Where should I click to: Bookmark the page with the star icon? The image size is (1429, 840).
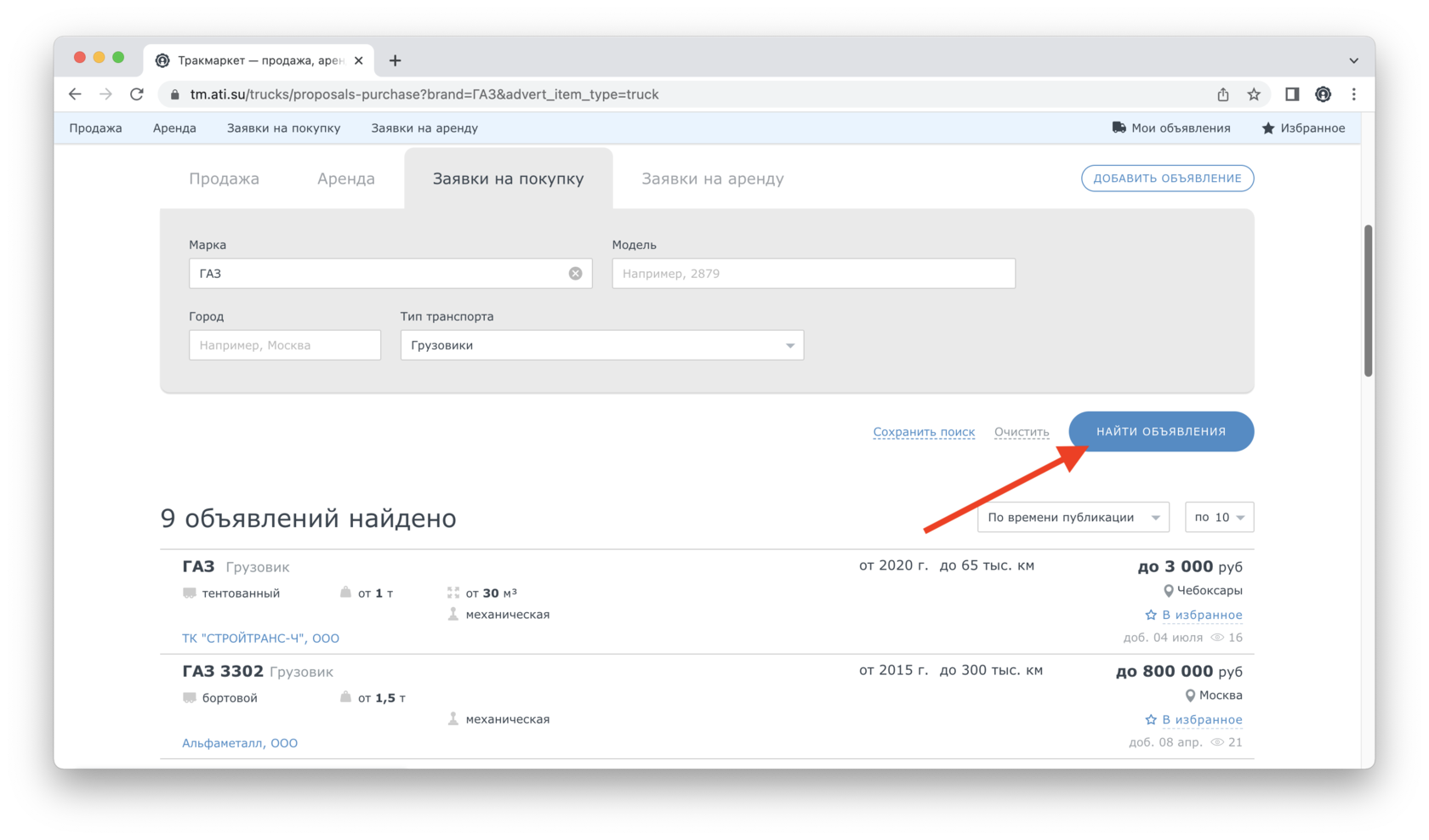click(x=1254, y=94)
